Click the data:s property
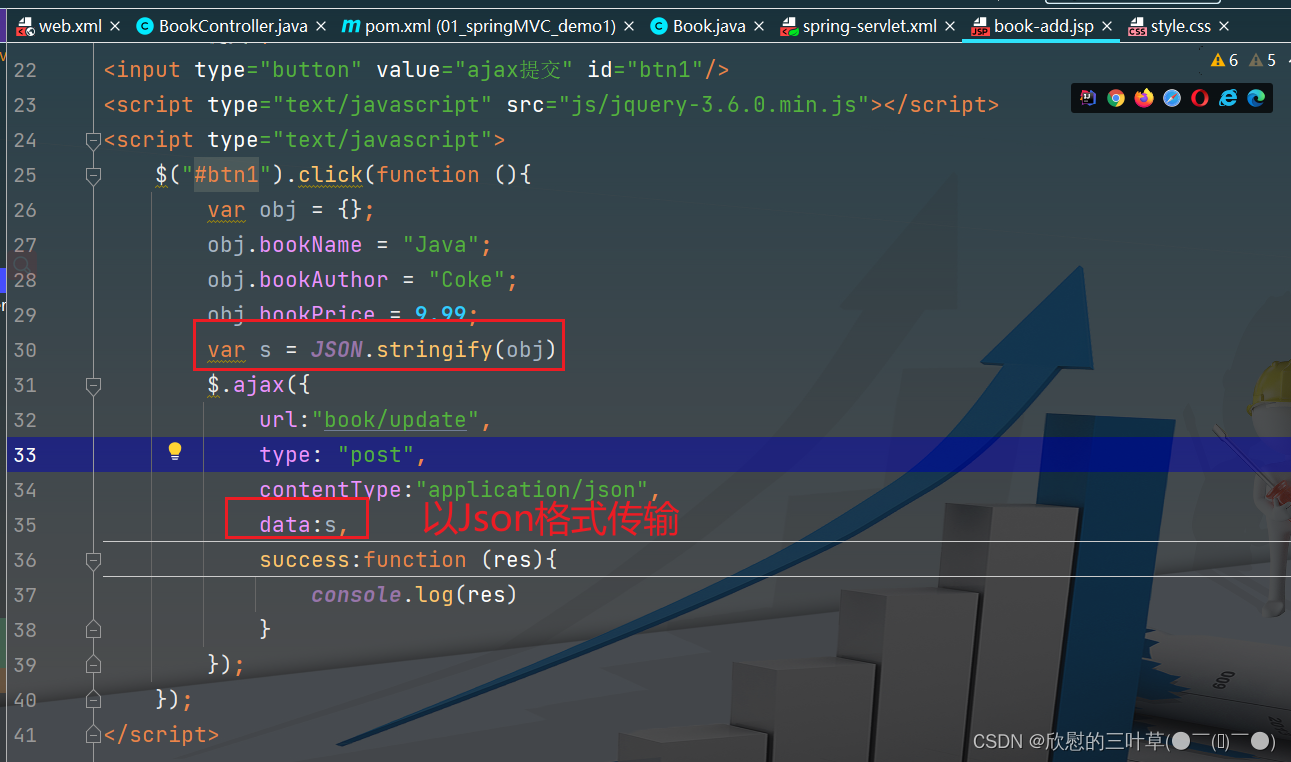This screenshot has height=762, width=1291. 298,524
